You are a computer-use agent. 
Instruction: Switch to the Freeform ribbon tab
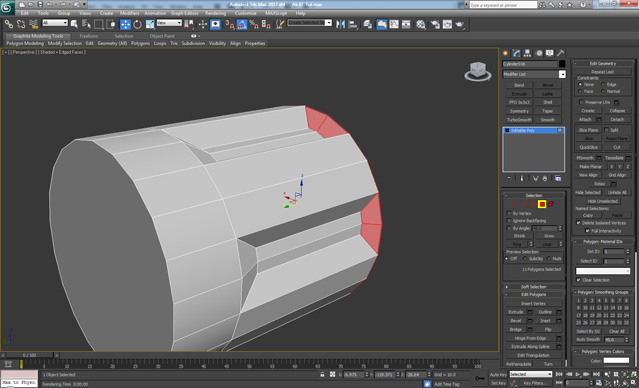(88, 36)
